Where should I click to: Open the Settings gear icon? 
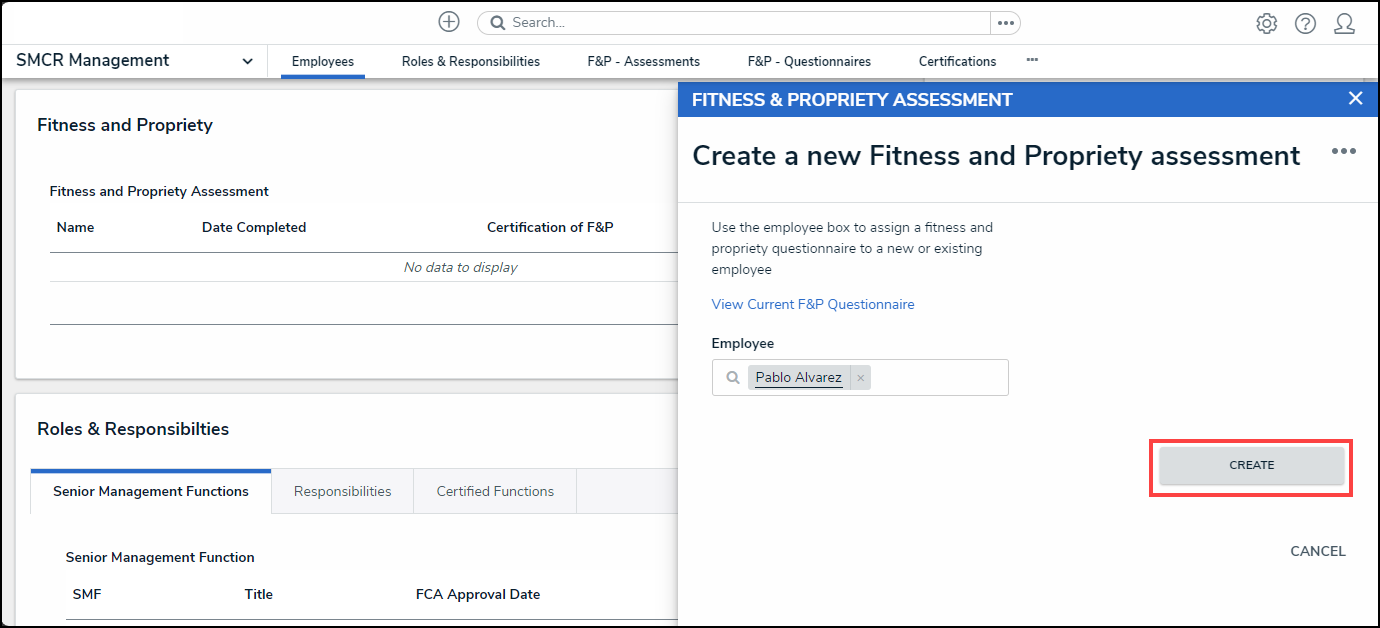coord(1266,23)
